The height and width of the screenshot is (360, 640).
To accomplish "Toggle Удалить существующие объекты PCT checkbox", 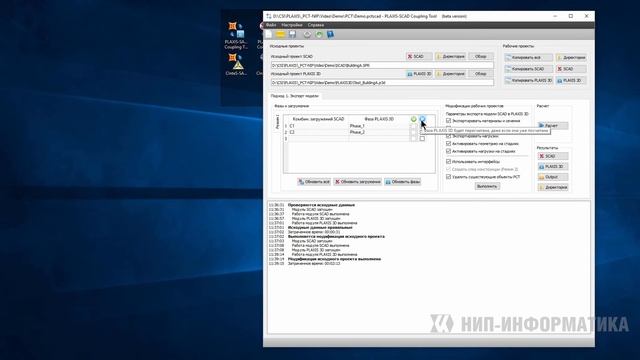I will pyautogui.click(x=449, y=177).
